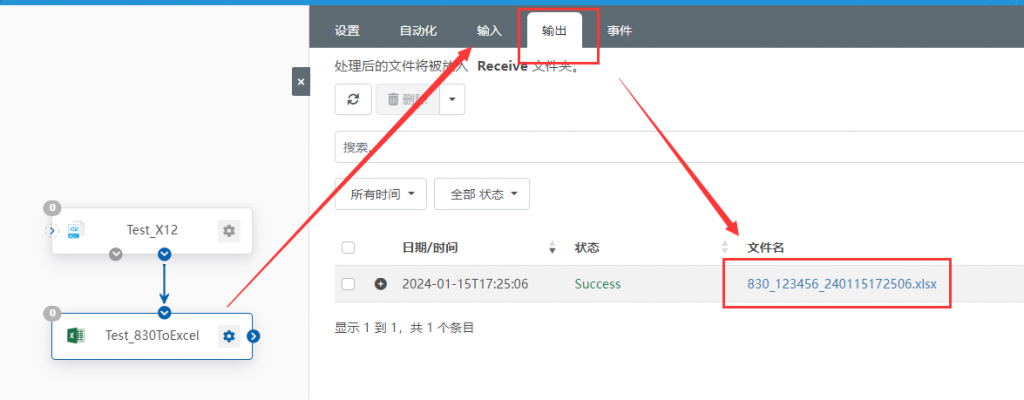Screen dimensions: 1024x400
Task: Click the gray chevron under Test_X12
Action: 116,254
